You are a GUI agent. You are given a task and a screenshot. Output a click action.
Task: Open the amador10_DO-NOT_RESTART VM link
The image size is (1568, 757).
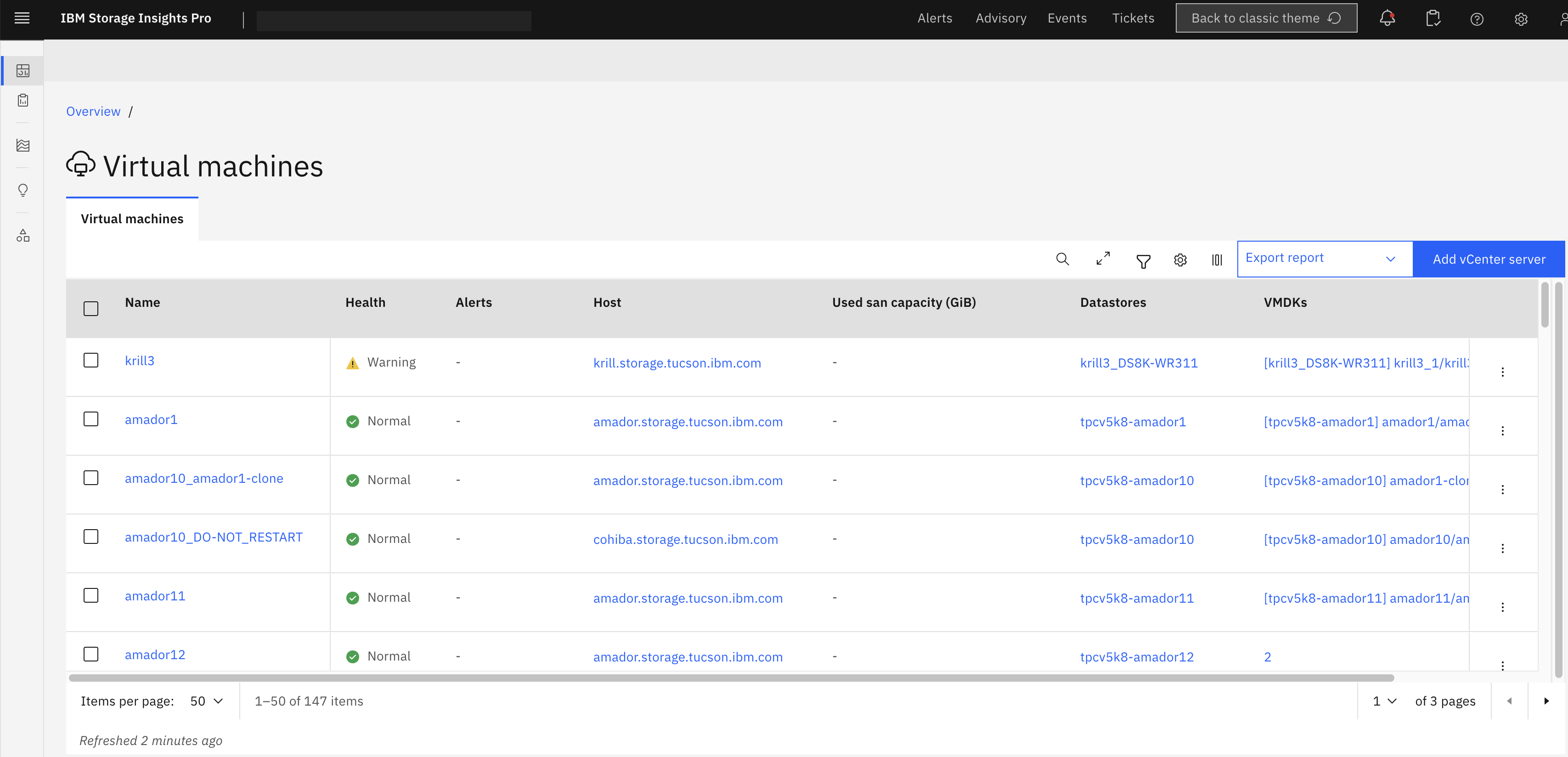click(x=214, y=537)
